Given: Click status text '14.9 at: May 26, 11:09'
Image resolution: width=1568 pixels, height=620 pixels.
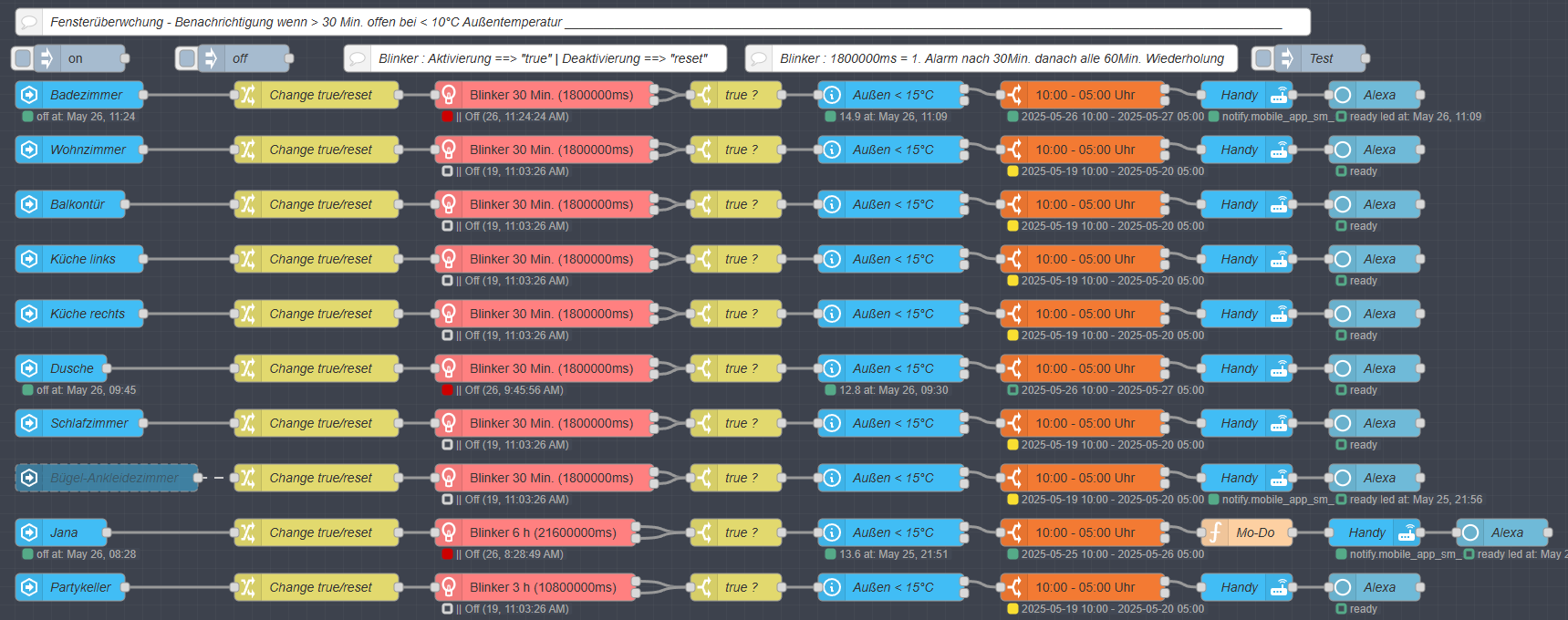Looking at the screenshot, I should tap(893, 117).
